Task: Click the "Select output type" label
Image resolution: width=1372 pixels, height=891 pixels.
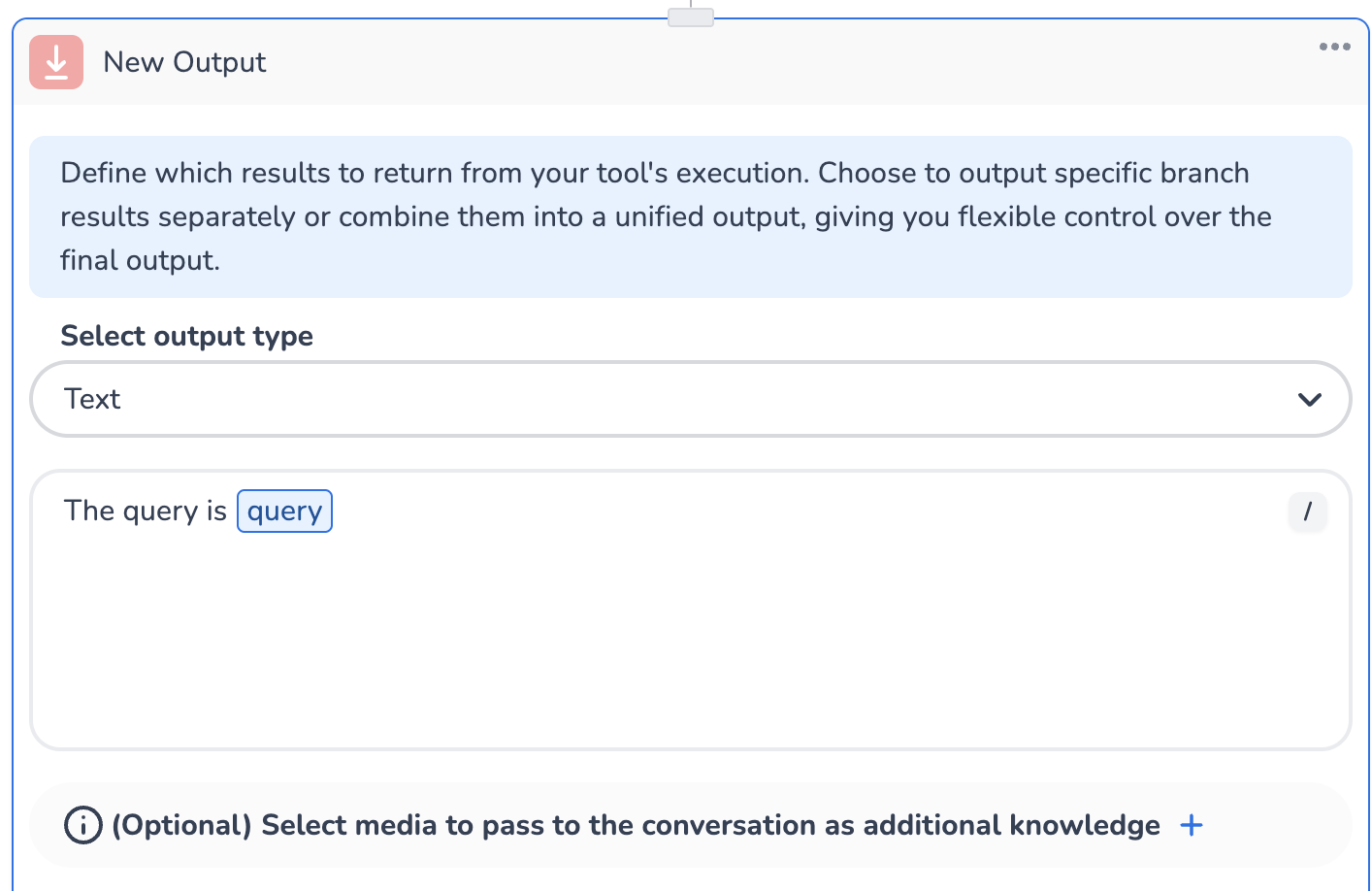Action: point(186,336)
